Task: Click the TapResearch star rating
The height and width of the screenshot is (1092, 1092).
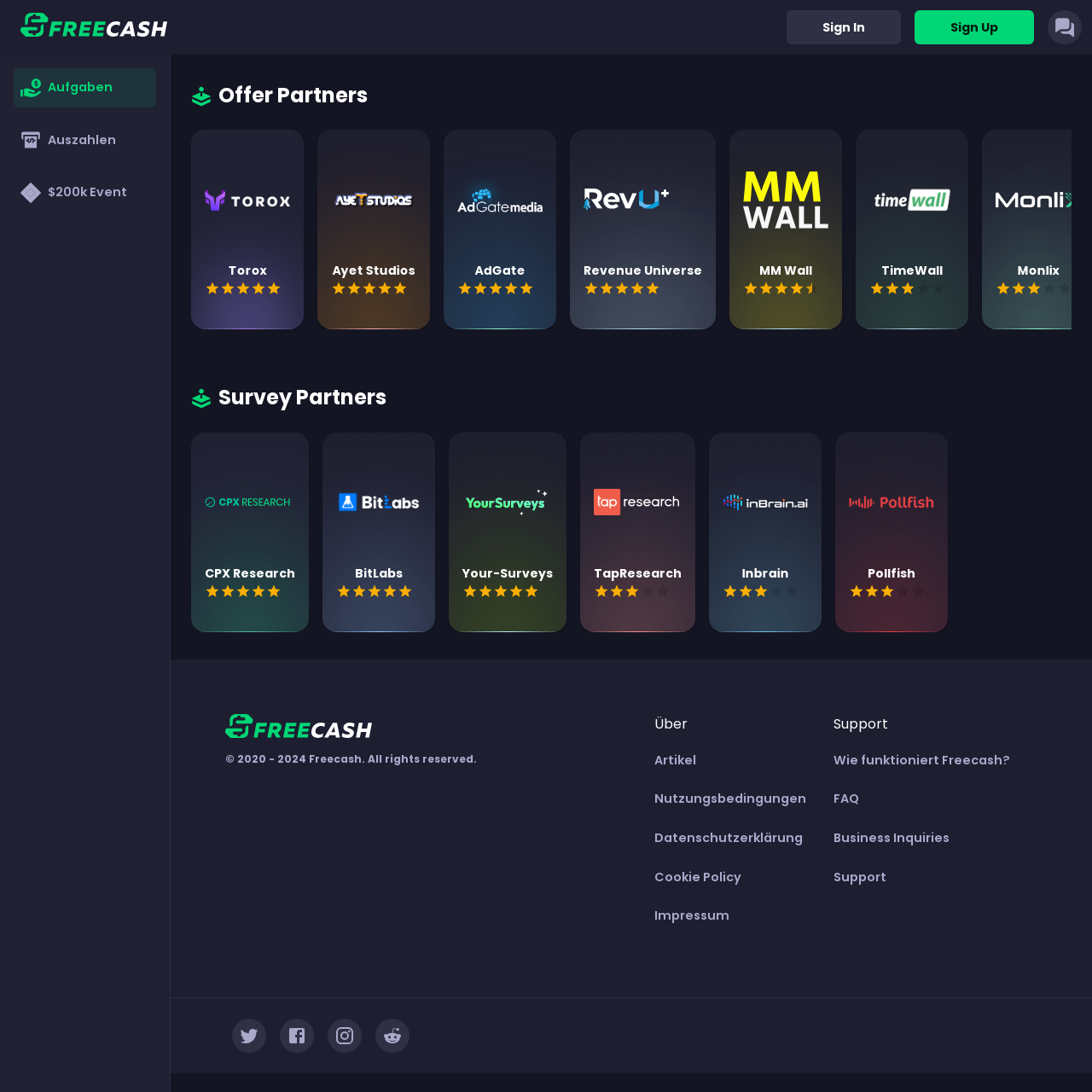Action: [632, 591]
